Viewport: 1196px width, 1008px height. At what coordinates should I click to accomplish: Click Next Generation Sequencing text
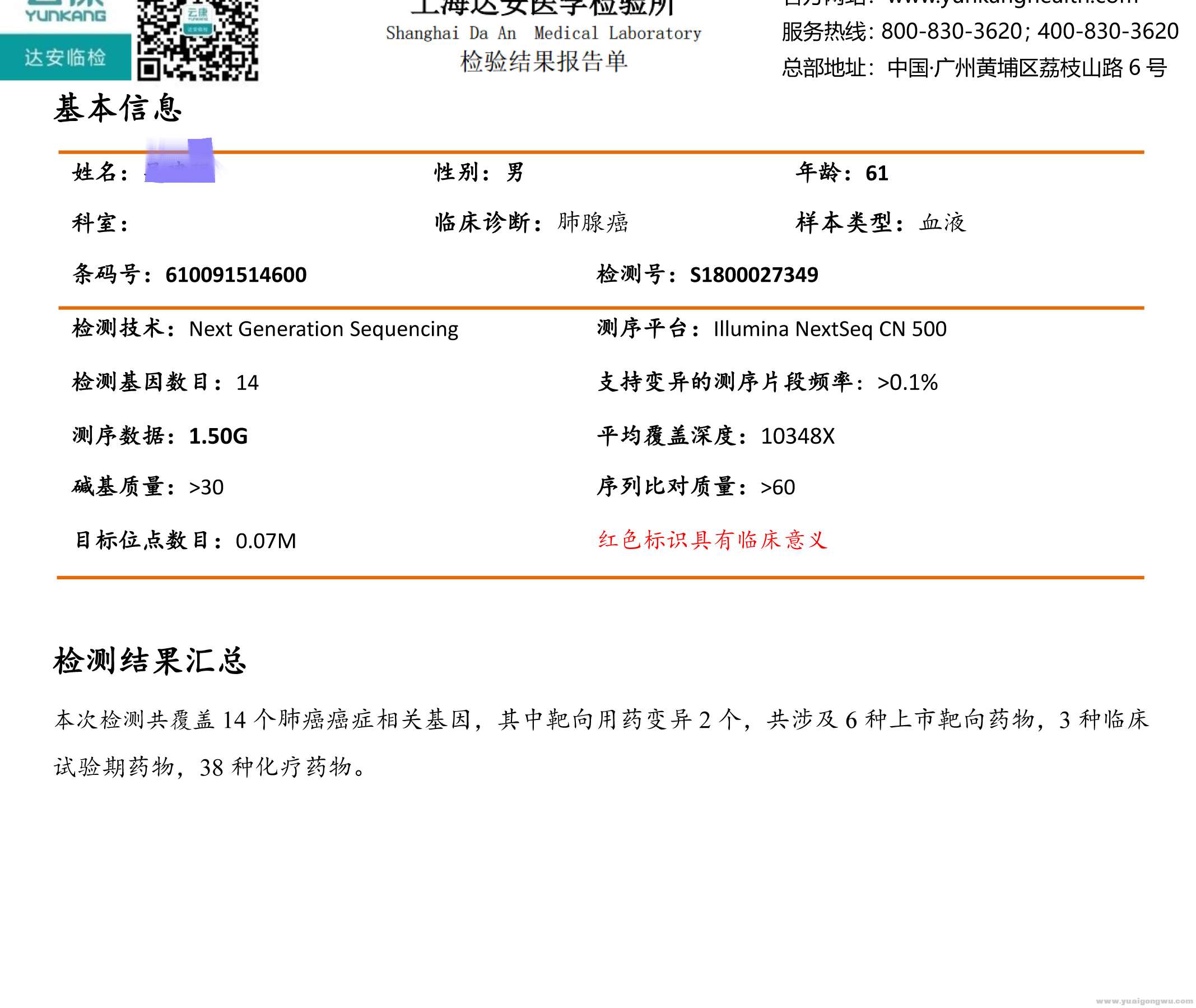[x=324, y=329]
